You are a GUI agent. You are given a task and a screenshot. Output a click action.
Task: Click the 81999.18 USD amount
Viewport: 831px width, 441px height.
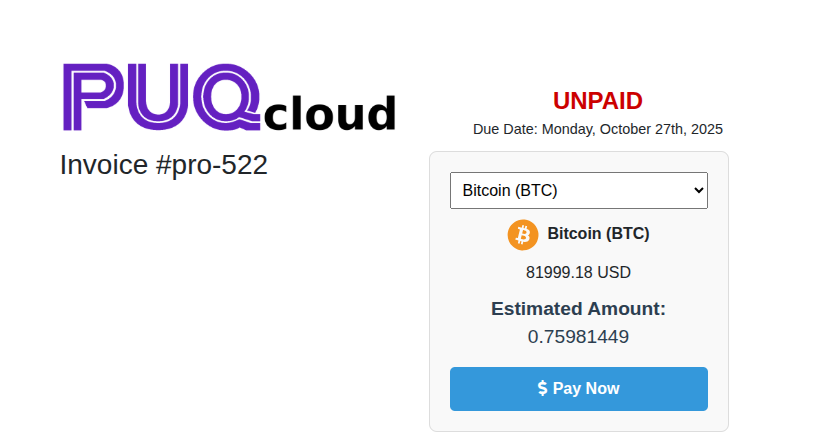pyautogui.click(x=578, y=272)
